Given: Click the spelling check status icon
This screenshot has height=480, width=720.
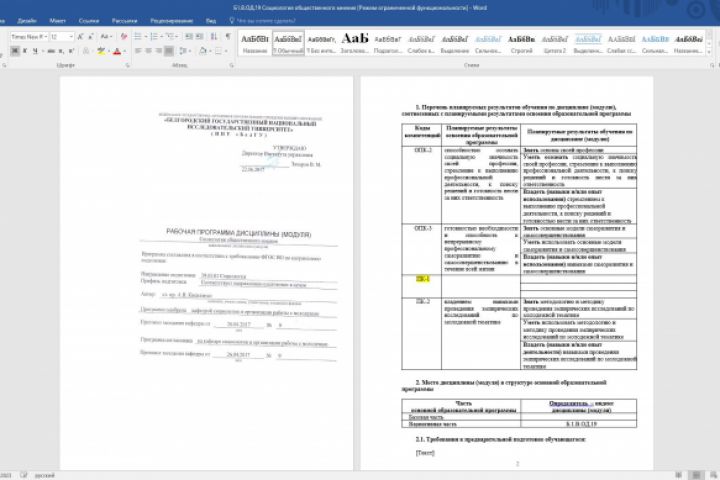Looking at the screenshot, I should 23,475.
